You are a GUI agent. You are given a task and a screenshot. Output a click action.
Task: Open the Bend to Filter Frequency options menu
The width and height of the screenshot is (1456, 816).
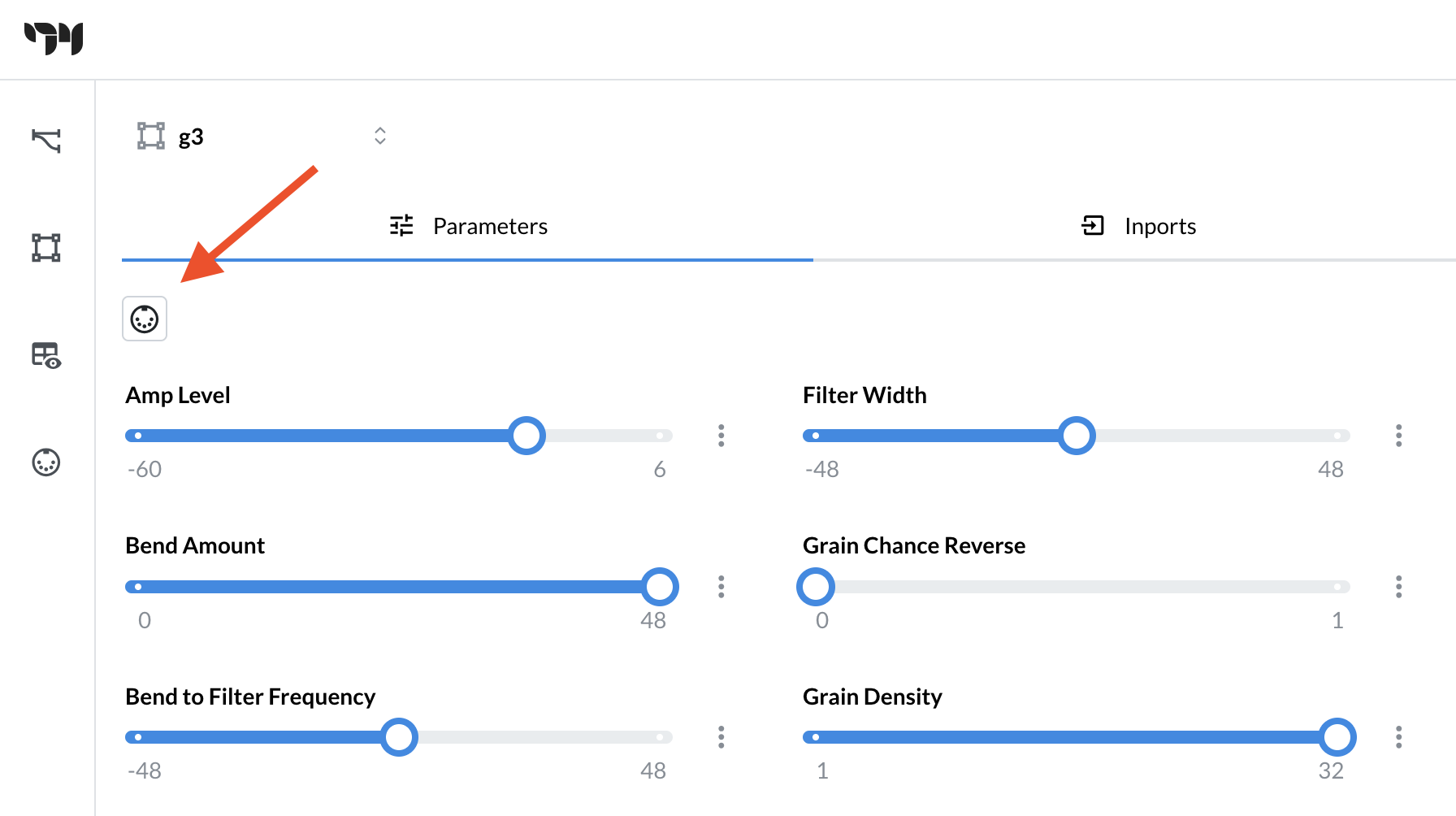pyautogui.click(x=721, y=737)
